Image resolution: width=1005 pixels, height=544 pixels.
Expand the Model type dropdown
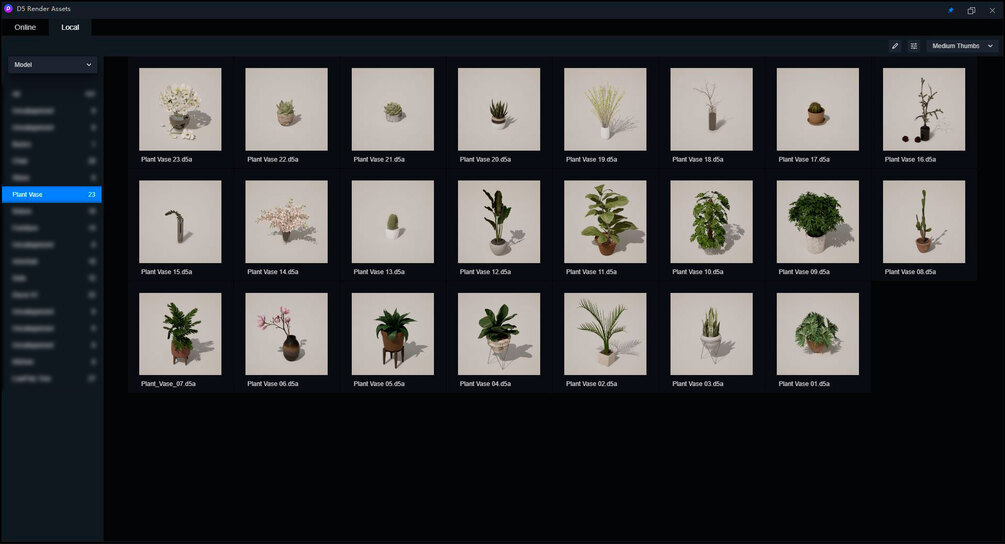(53, 65)
